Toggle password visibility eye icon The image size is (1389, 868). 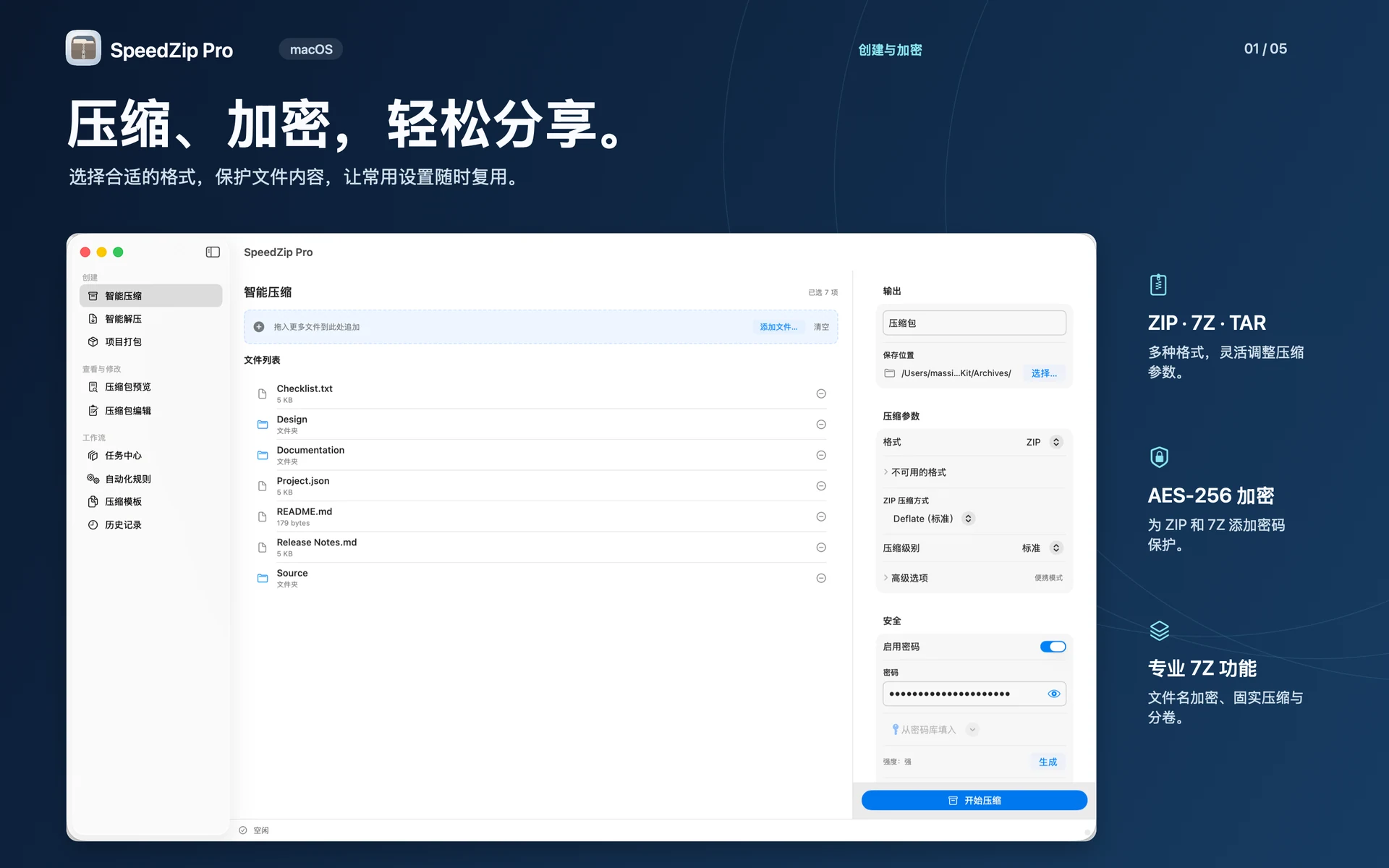[x=1054, y=694]
